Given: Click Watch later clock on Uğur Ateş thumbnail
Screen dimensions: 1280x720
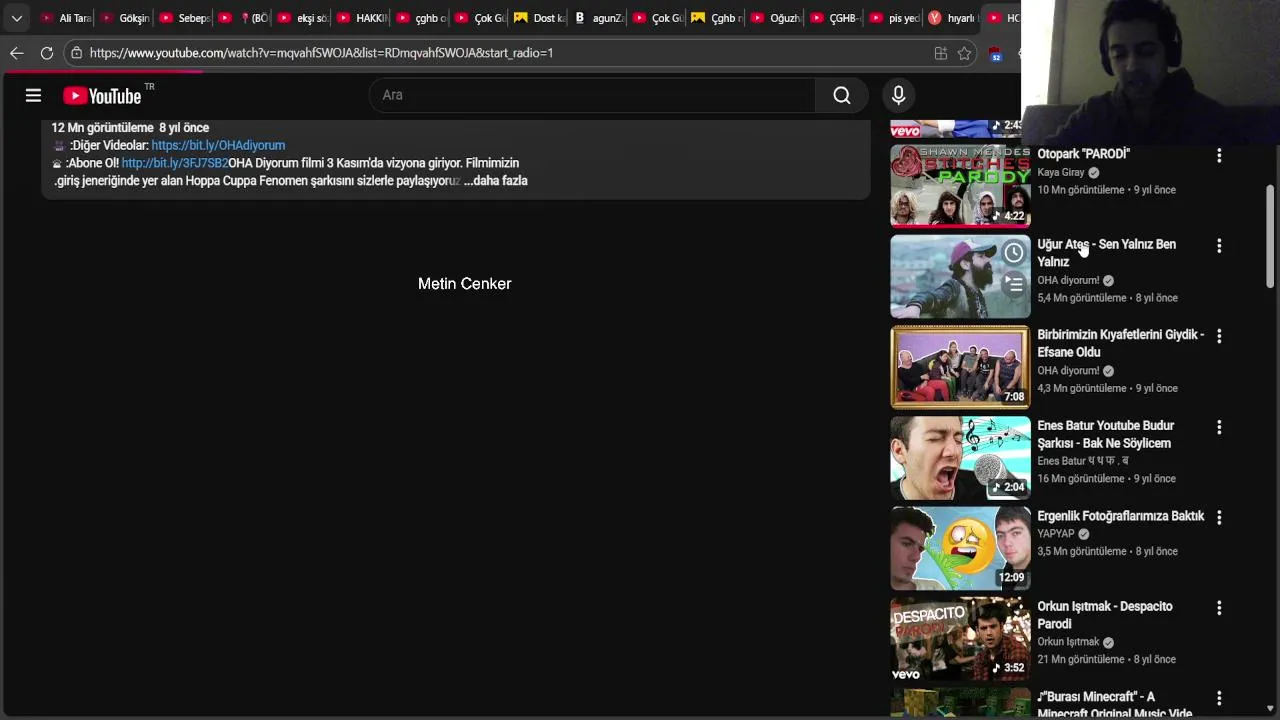Looking at the screenshot, I should (1013, 253).
